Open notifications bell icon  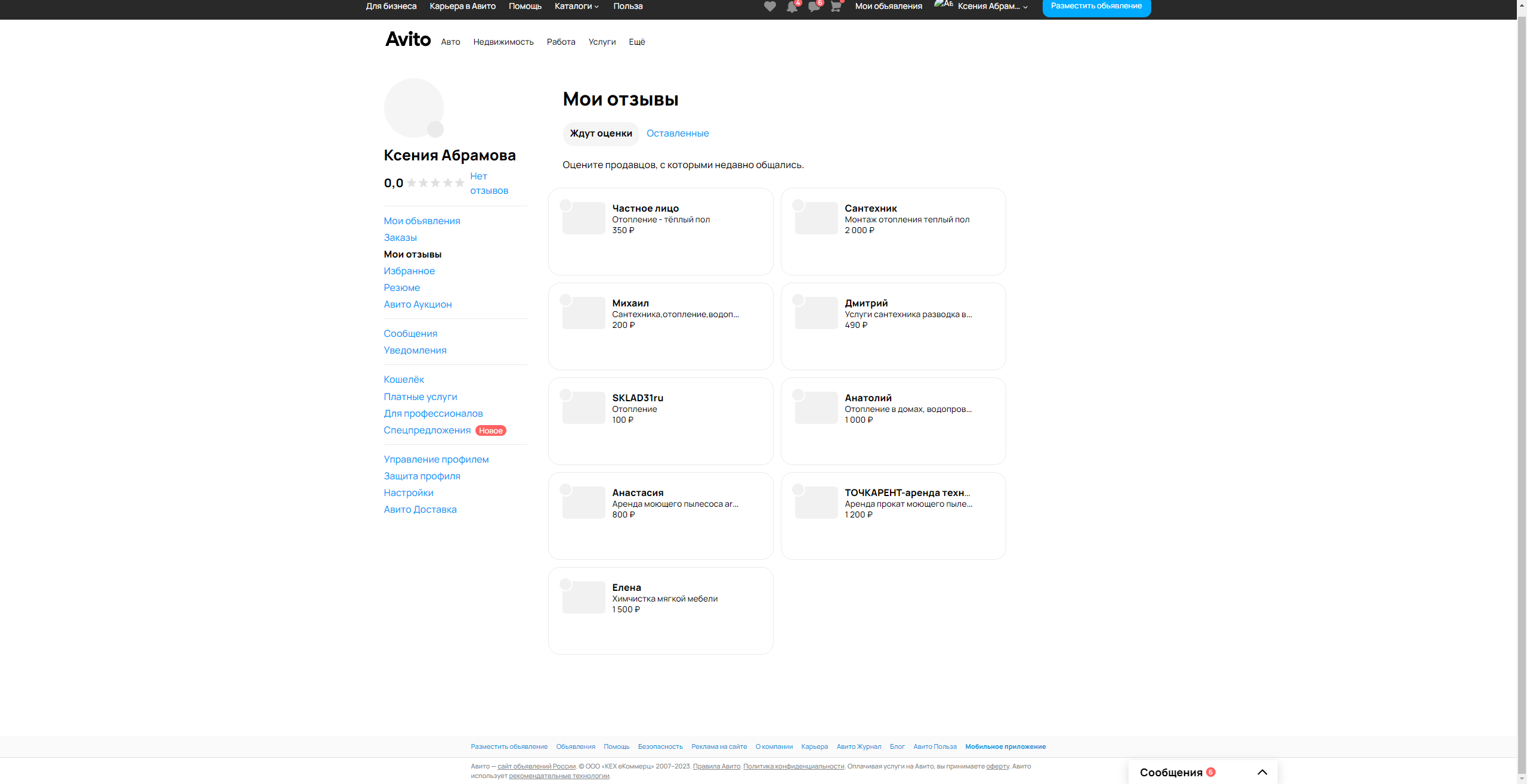(792, 7)
